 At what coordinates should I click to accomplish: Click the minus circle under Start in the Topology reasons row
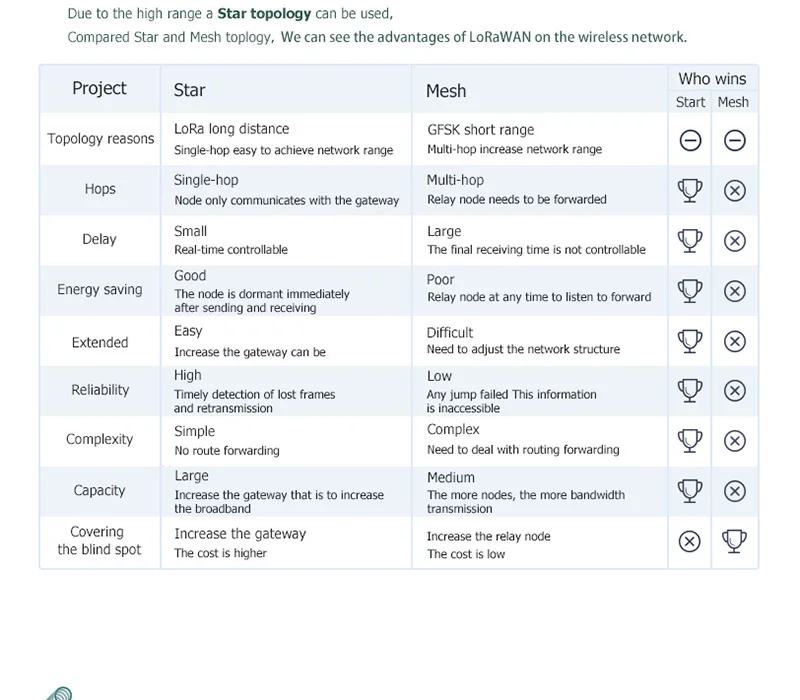point(690,140)
